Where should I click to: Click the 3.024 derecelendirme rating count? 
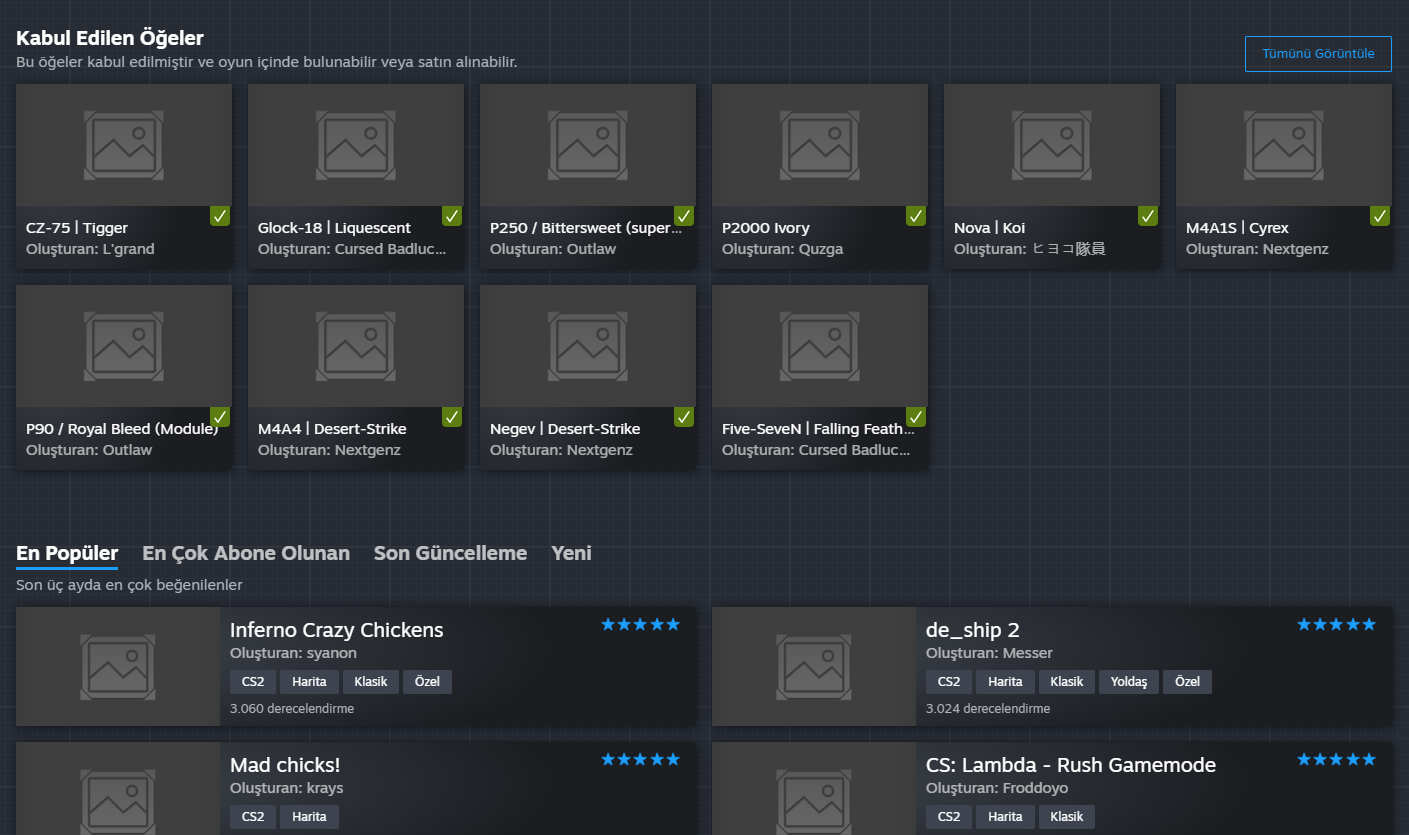click(988, 708)
